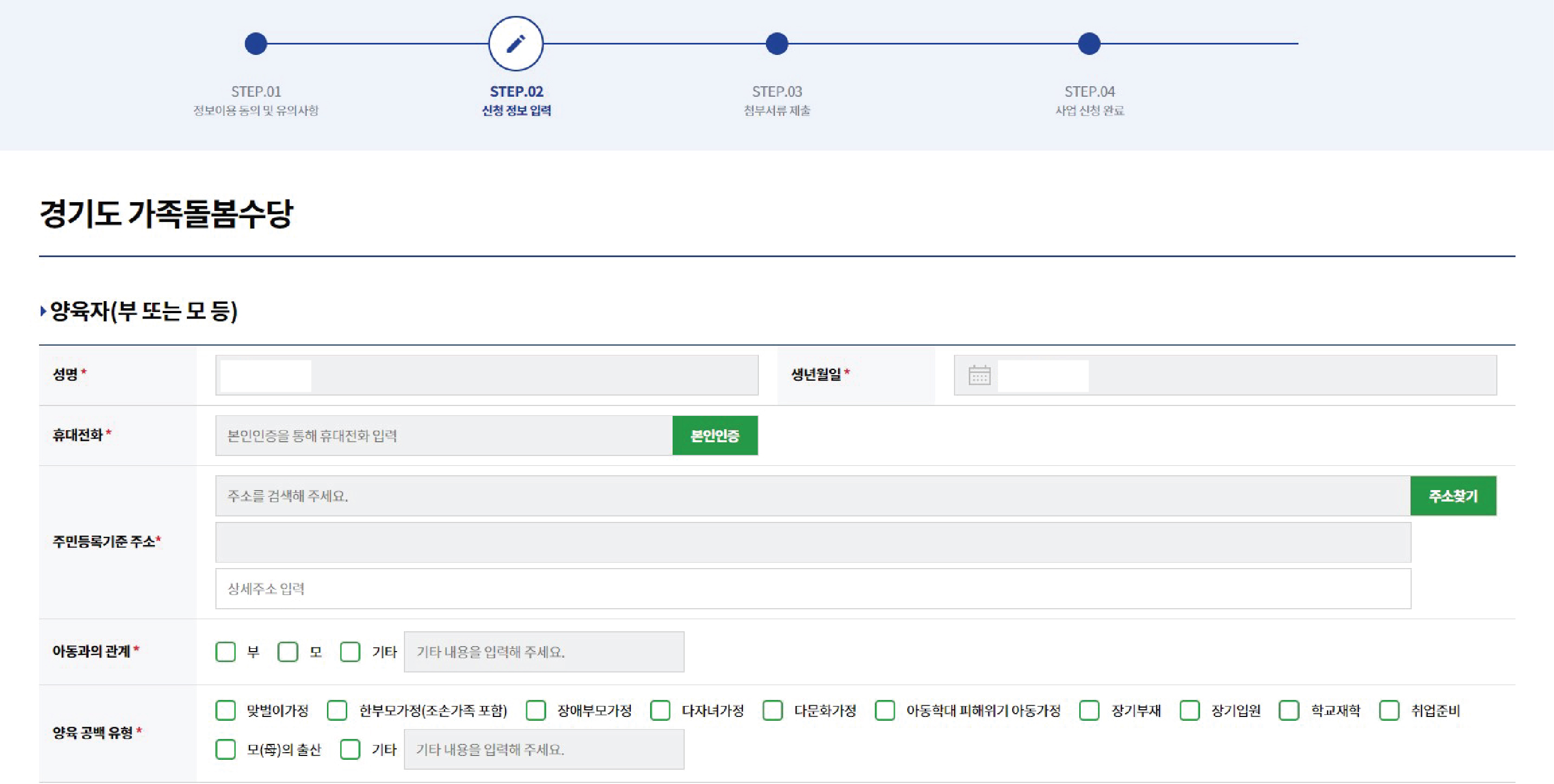Check the 모 relationship checkbox
Viewport: 1554px width, 784px height.
(288, 652)
